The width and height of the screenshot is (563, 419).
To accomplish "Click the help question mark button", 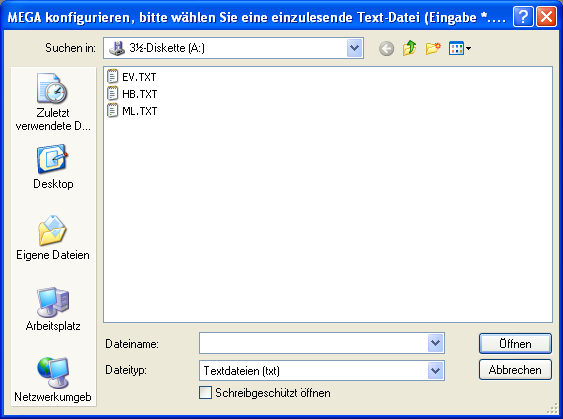I will (523, 17).
